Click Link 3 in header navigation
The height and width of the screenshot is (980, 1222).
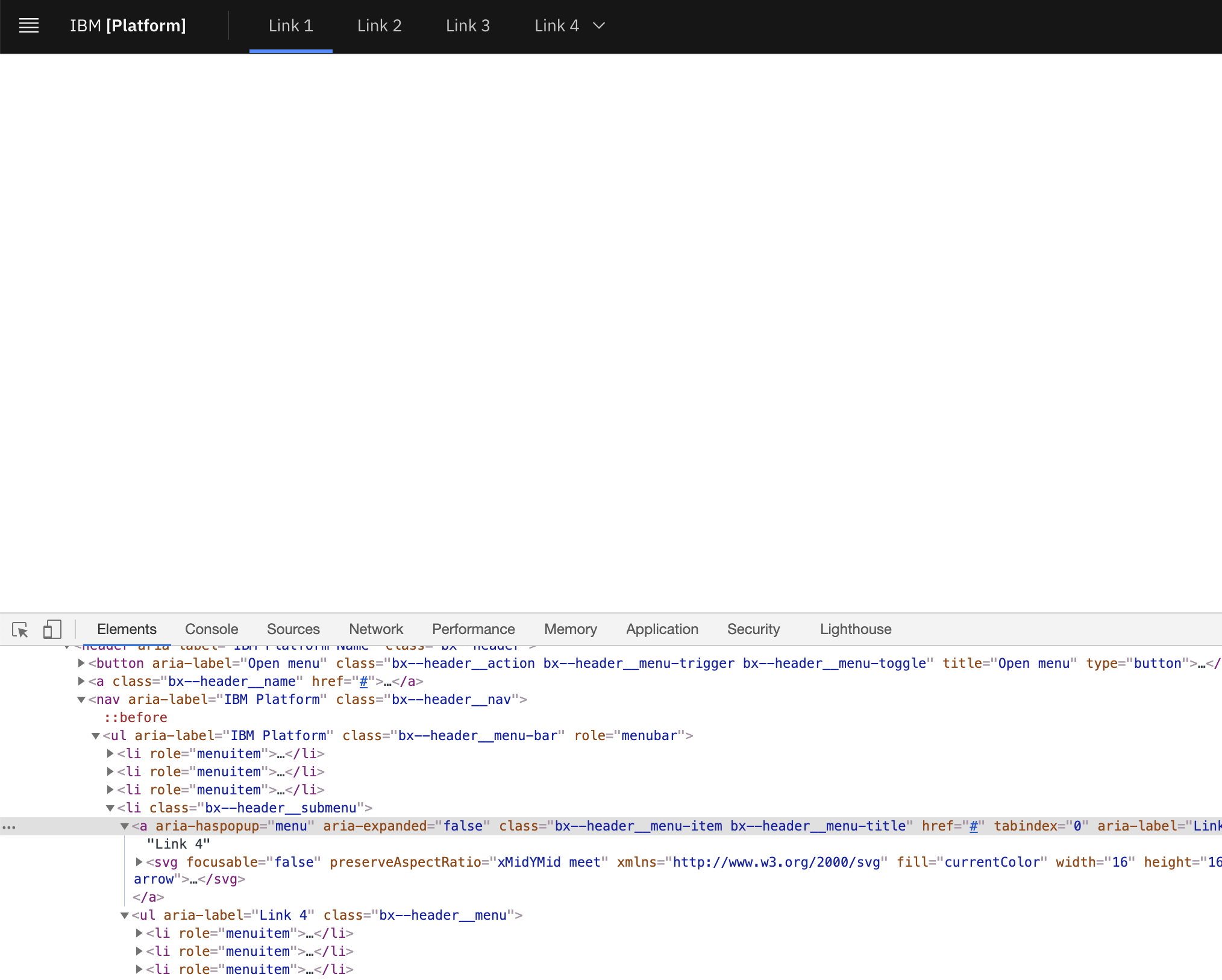[468, 26]
